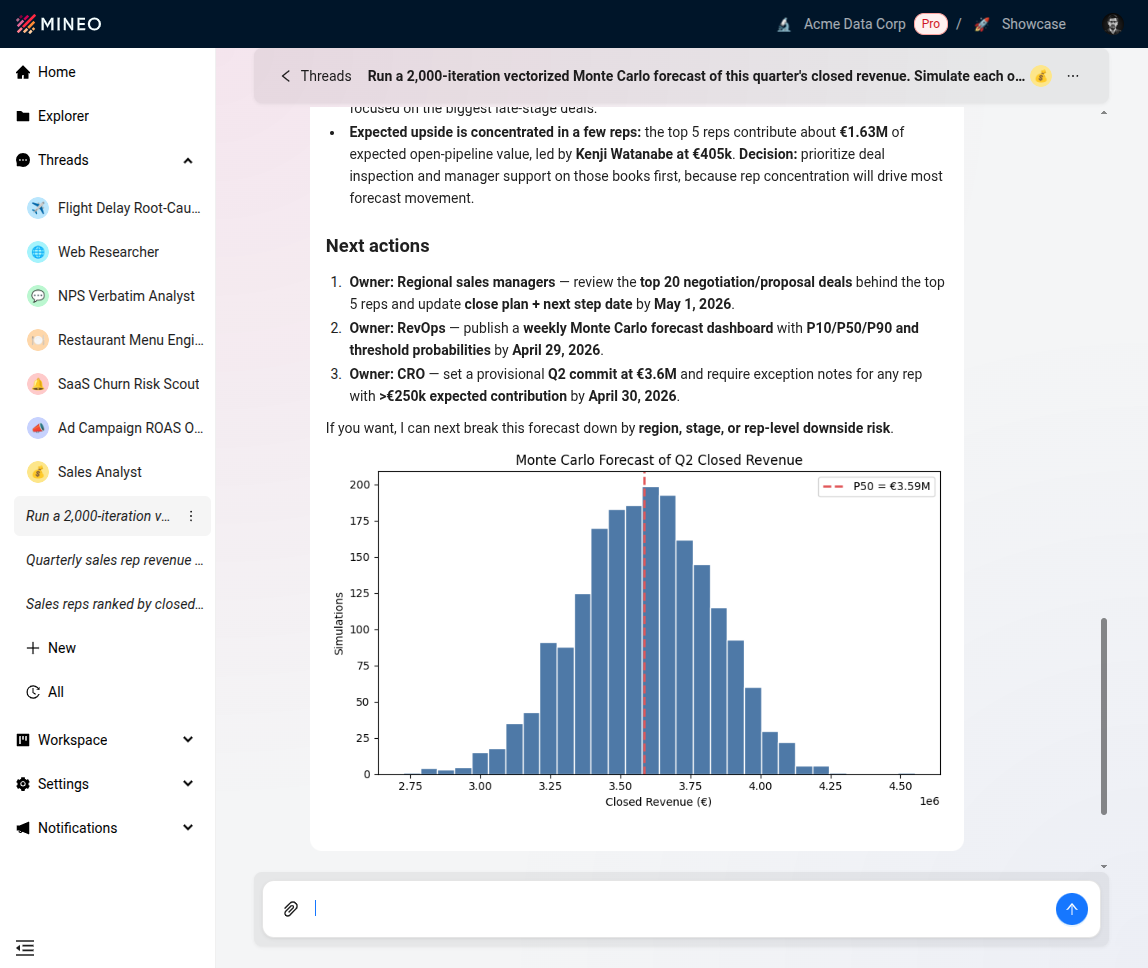Go back to Threads list
The width and height of the screenshot is (1148, 968).
coord(316,76)
